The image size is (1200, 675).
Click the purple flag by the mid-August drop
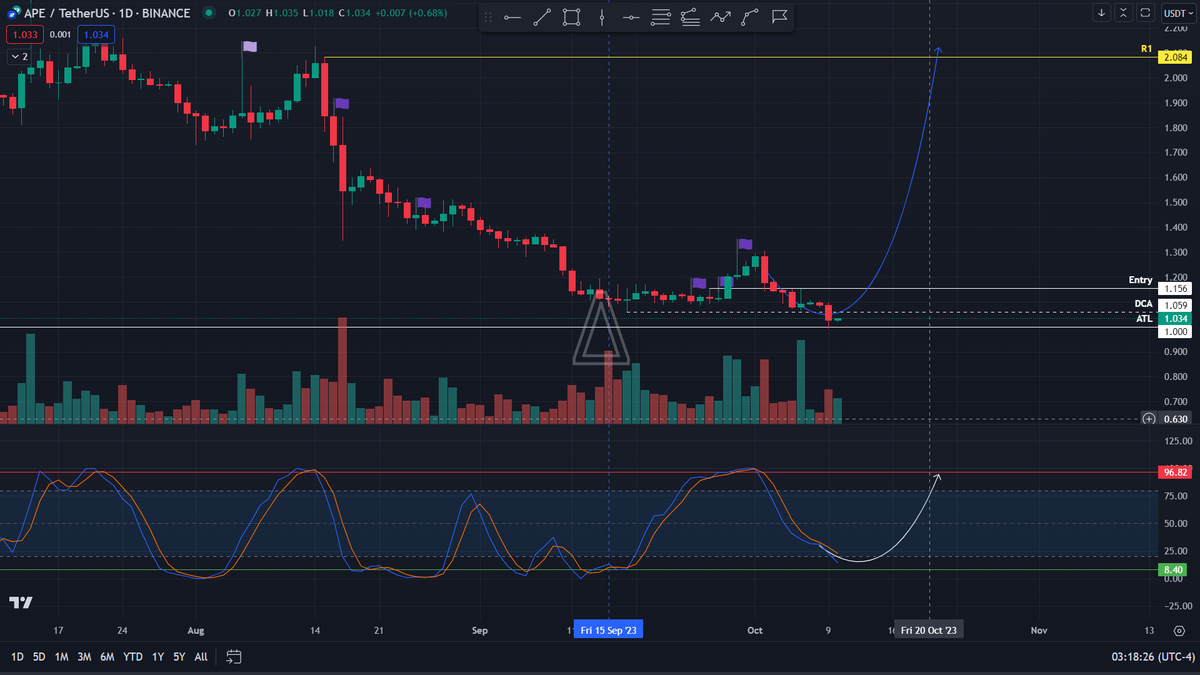[x=341, y=103]
